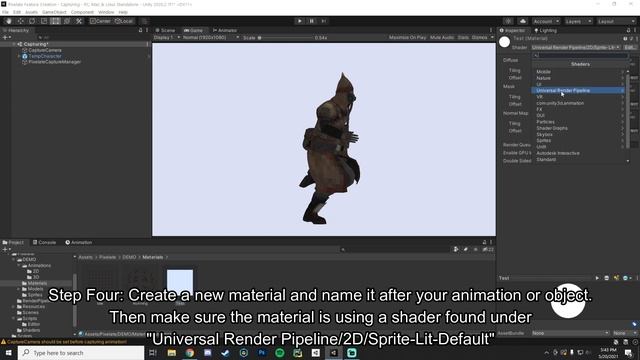640x360 pixels.
Task: Open the Component menu
Action: 82,12
